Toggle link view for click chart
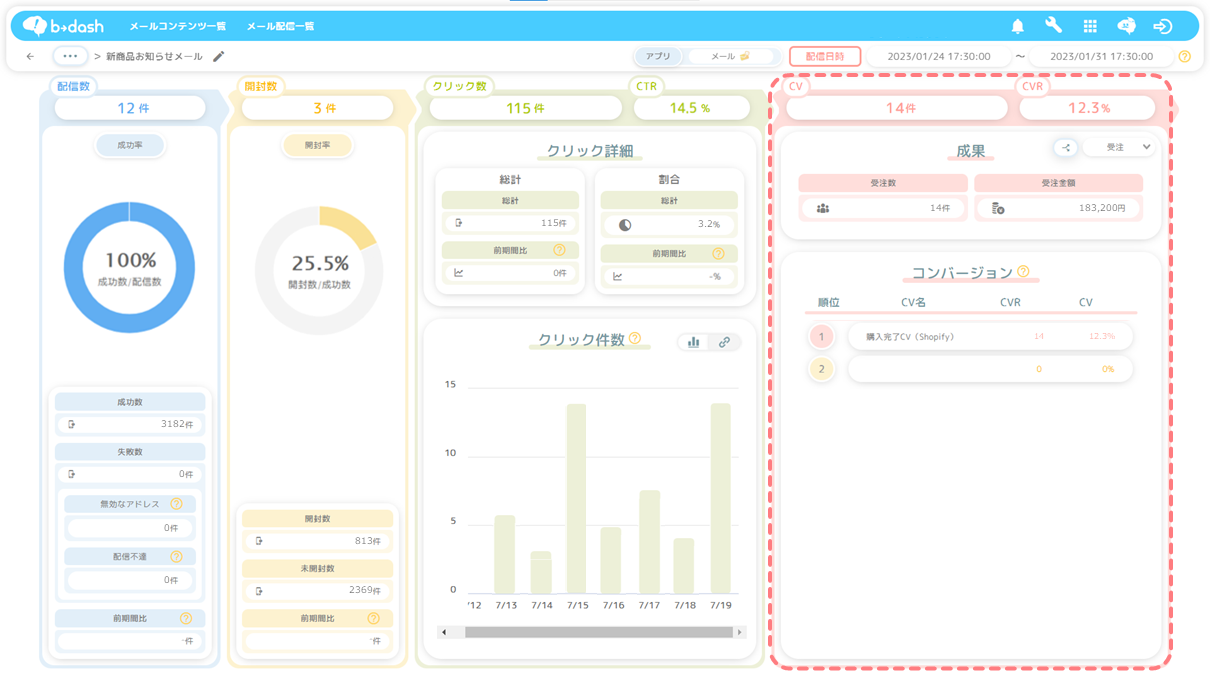The image size is (1210, 680). tap(724, 342)
